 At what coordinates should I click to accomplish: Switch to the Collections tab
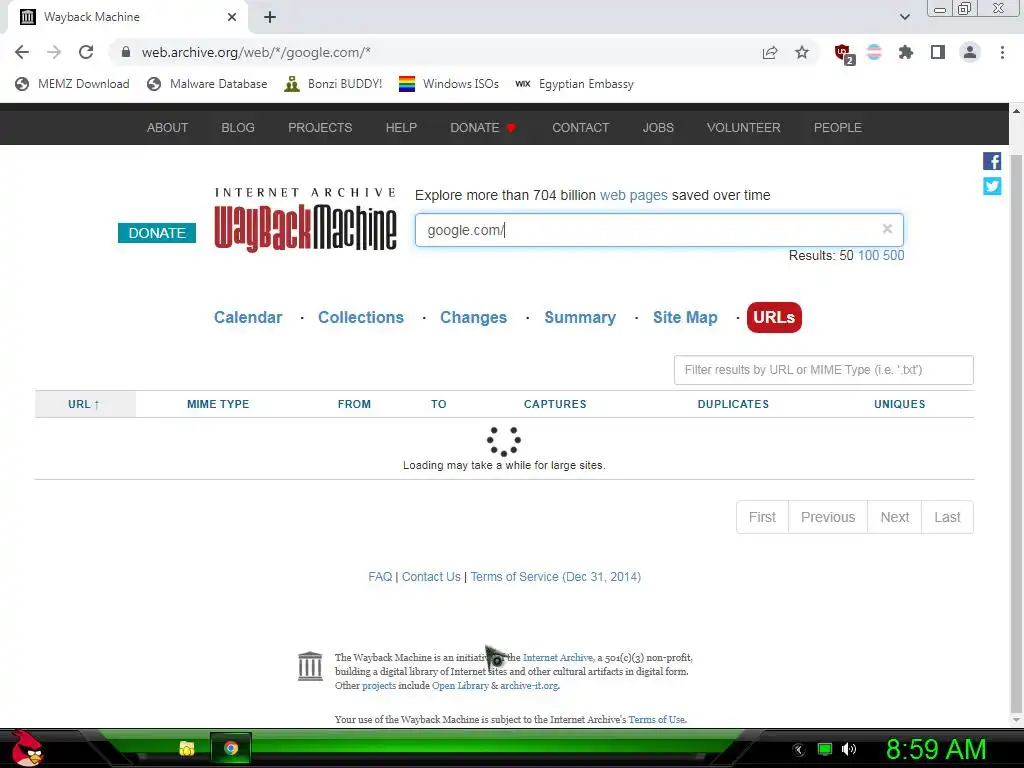[361, 317]
